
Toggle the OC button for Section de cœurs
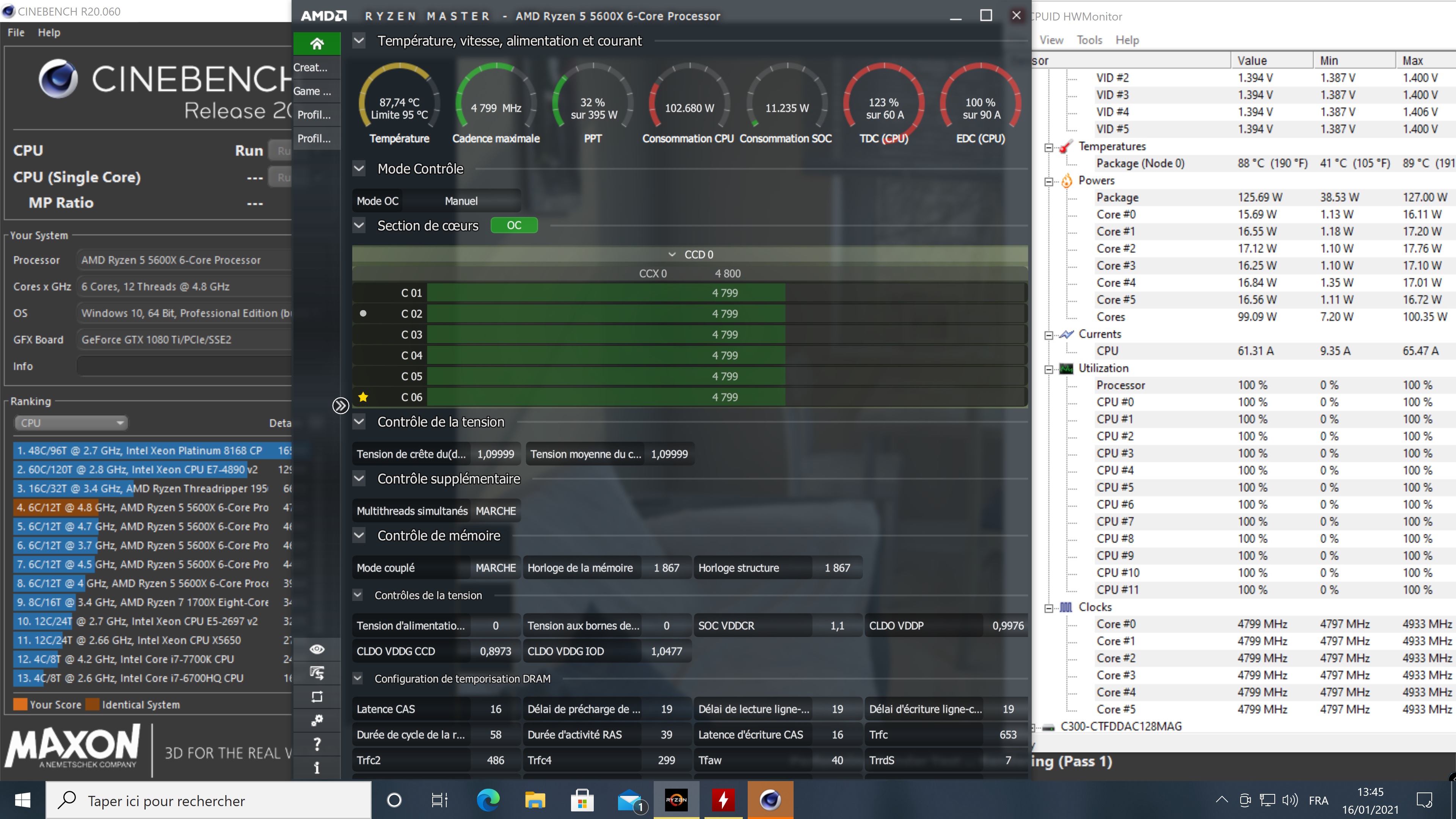point(514,225)
